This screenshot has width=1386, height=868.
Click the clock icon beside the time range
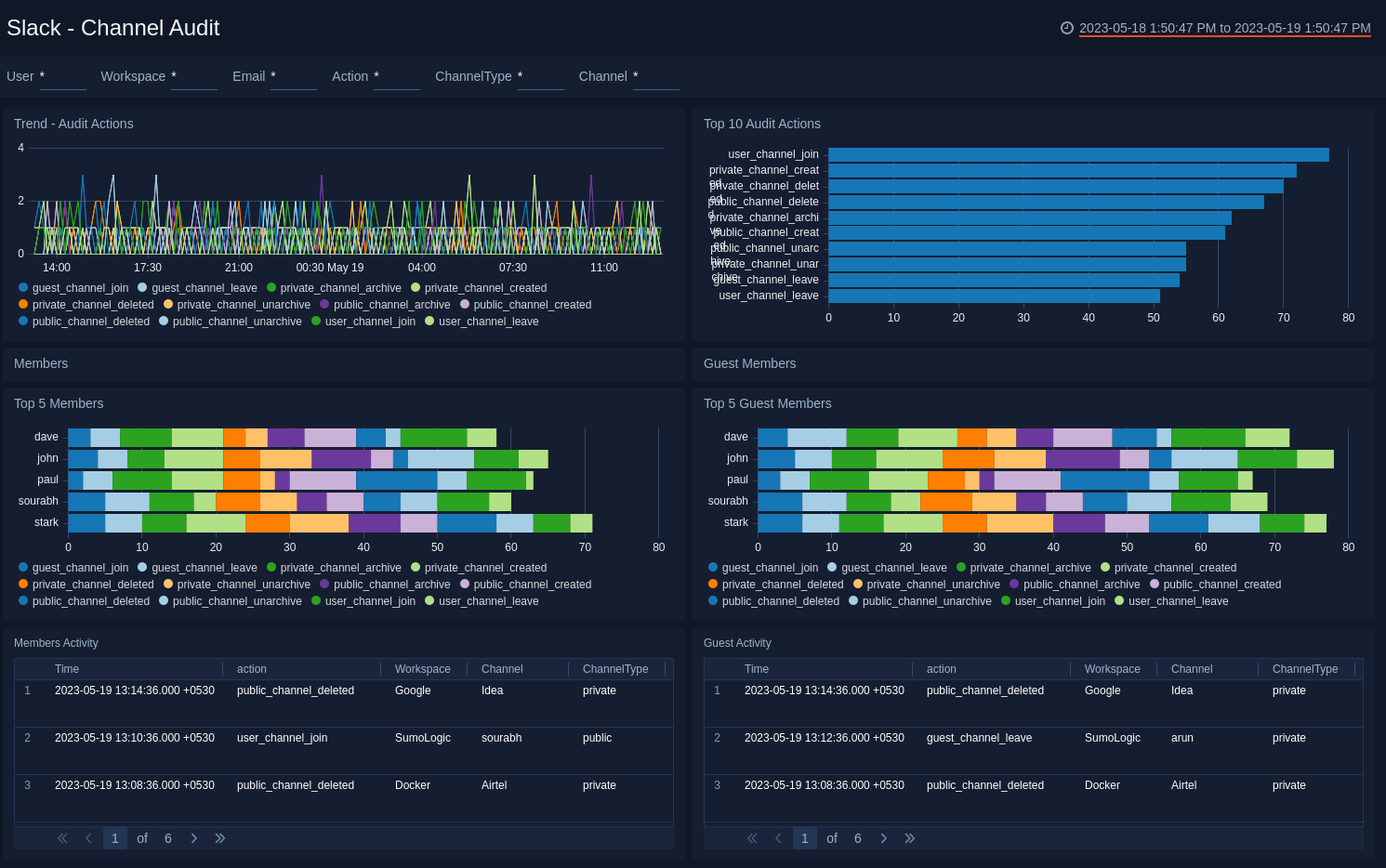click(x=1066, y=28)
